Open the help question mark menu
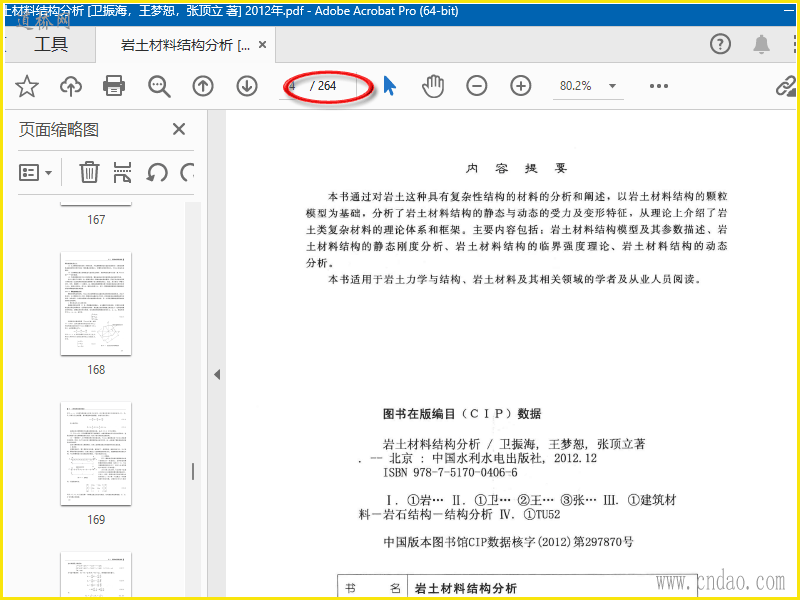Screen dimensions: 800x600 coord(720,44)
